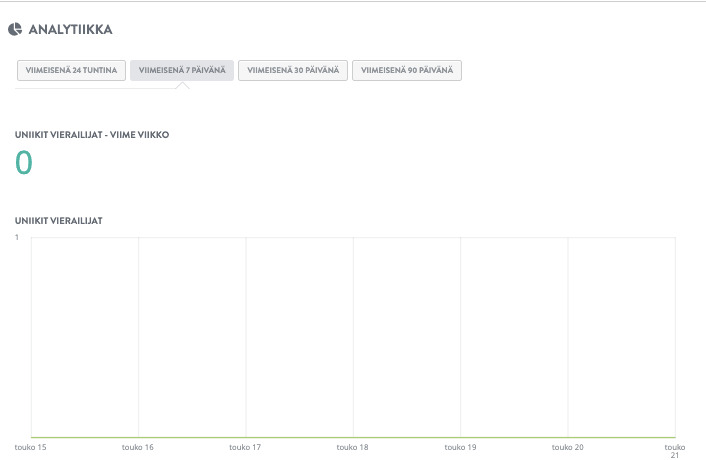706x460 pixels.
Task: Click the Analytiikka heading text
Action: tap(70, 30)
